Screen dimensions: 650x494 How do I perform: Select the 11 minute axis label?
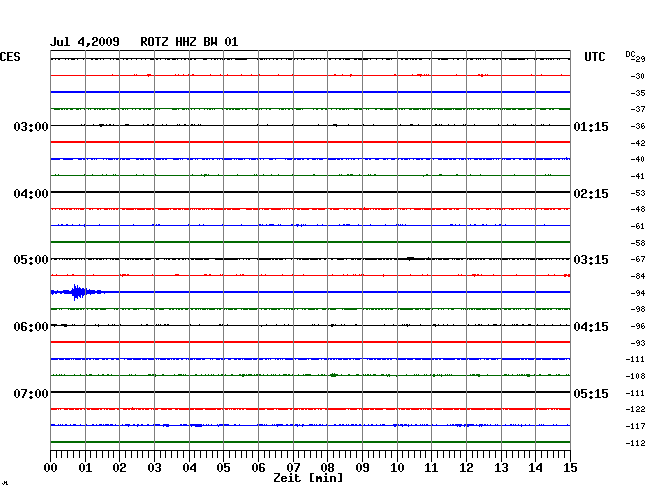(431, 468)
